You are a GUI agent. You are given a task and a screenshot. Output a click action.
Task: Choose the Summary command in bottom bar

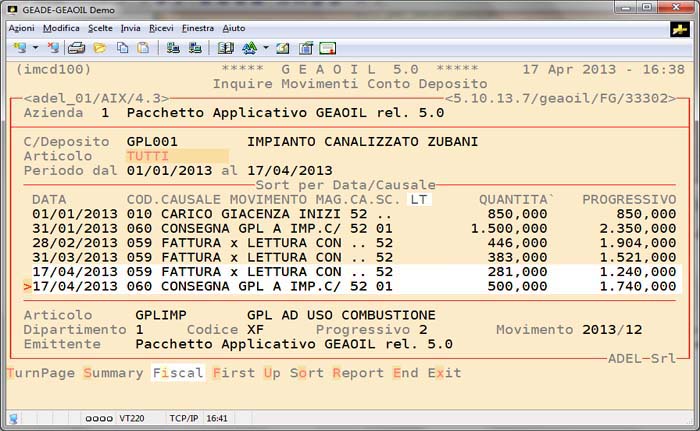point(113,373)
